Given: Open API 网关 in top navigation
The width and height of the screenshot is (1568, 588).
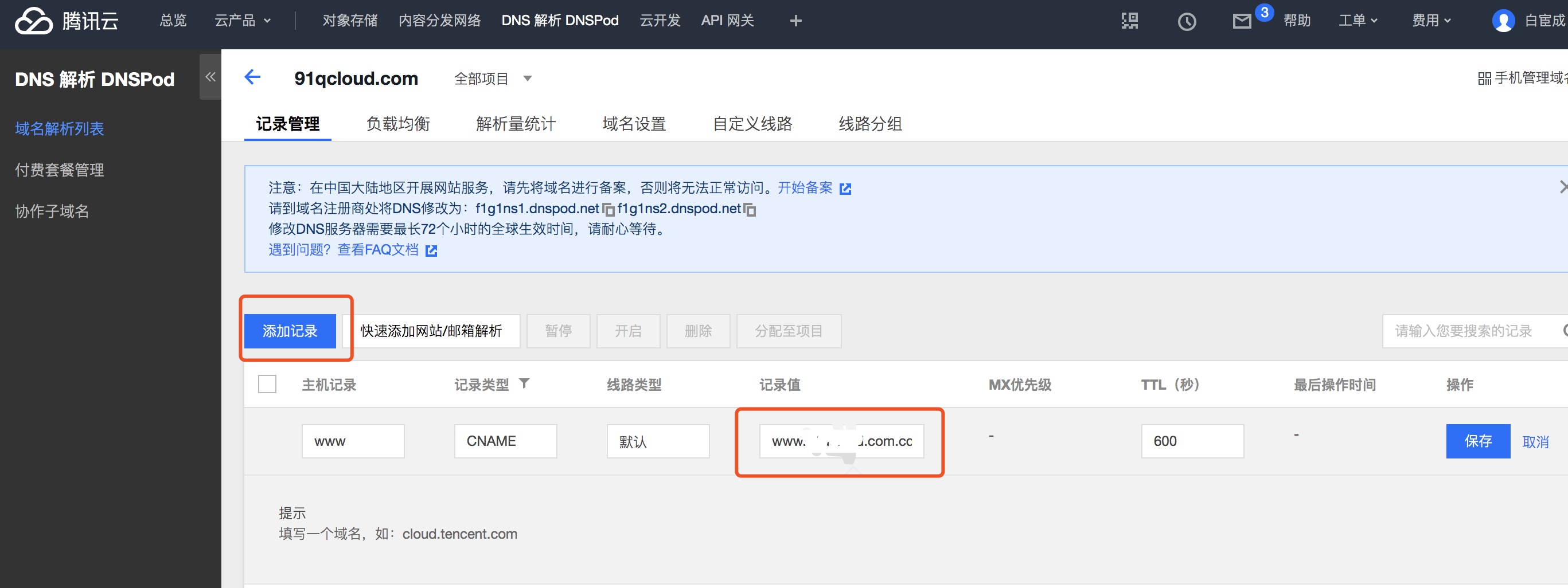Looking at the screenshot, I should point(727,21).
